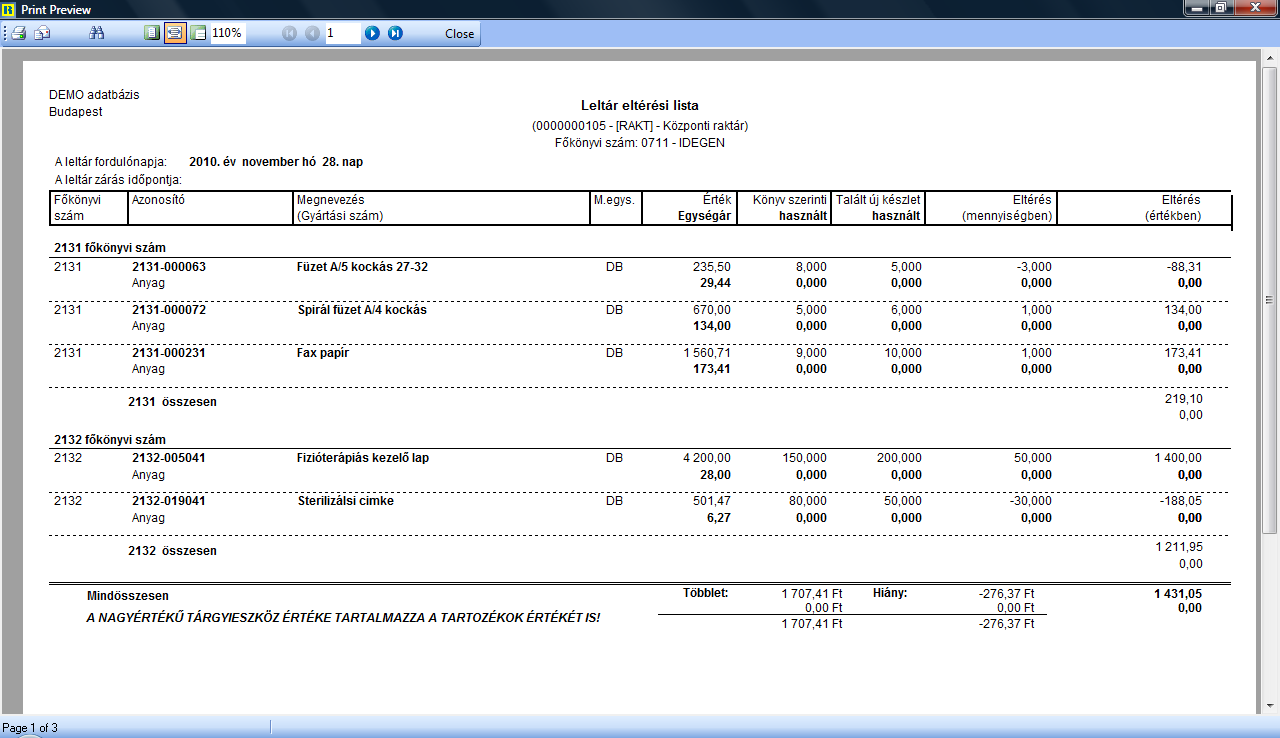Click identifier '2132-019041'

coord(169,501)
